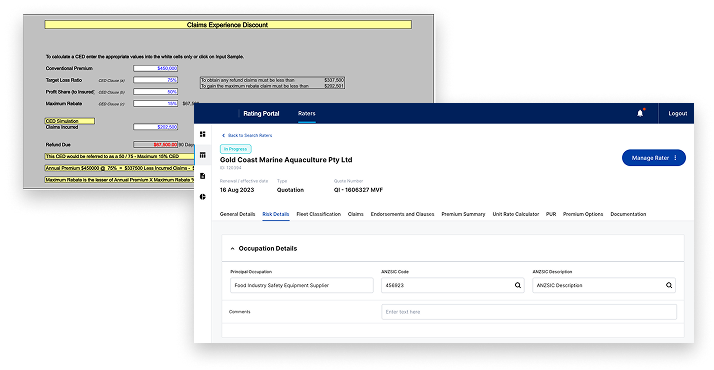
Task: Click the Quotation type value
Action: [x=290, y=190]
